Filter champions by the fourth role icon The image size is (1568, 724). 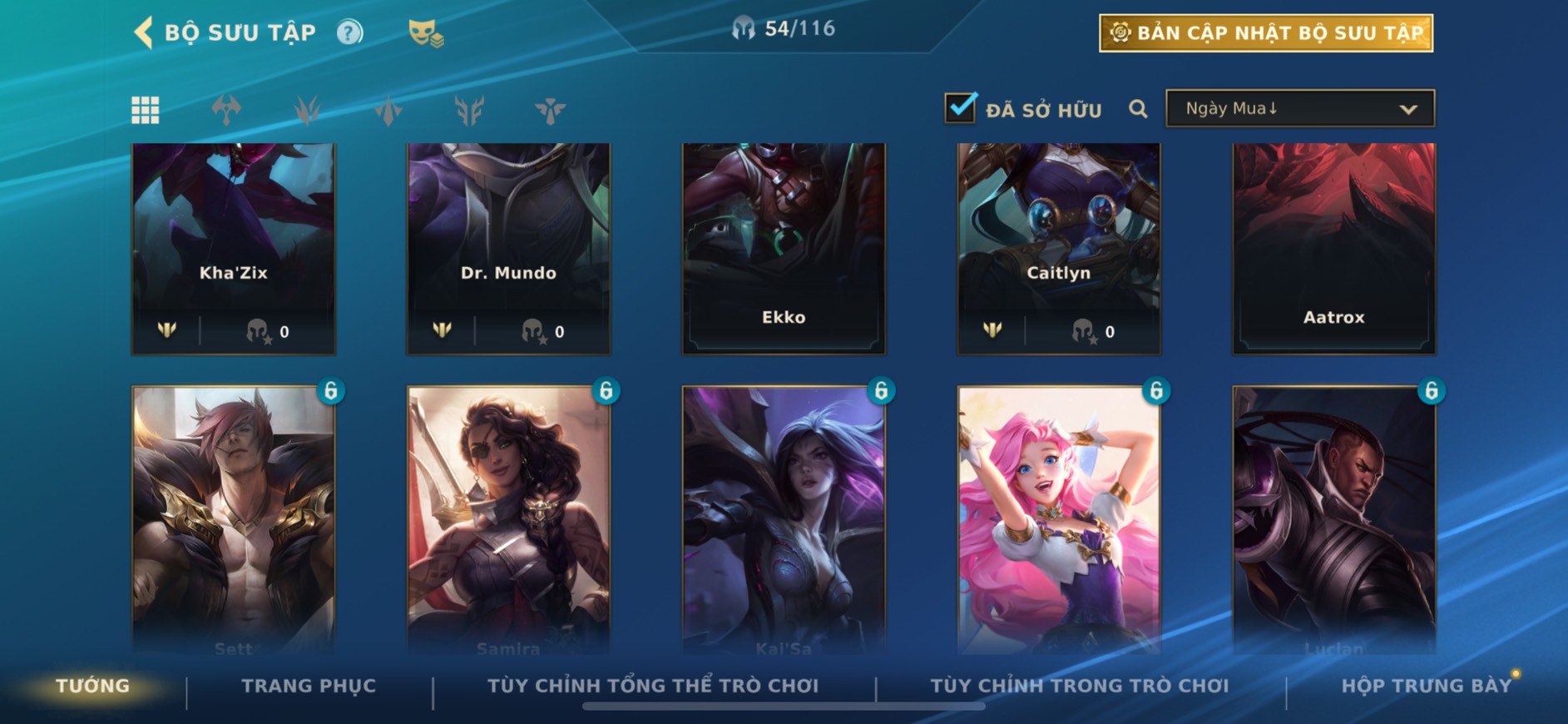pyautogui.click(x=388, y=110)
